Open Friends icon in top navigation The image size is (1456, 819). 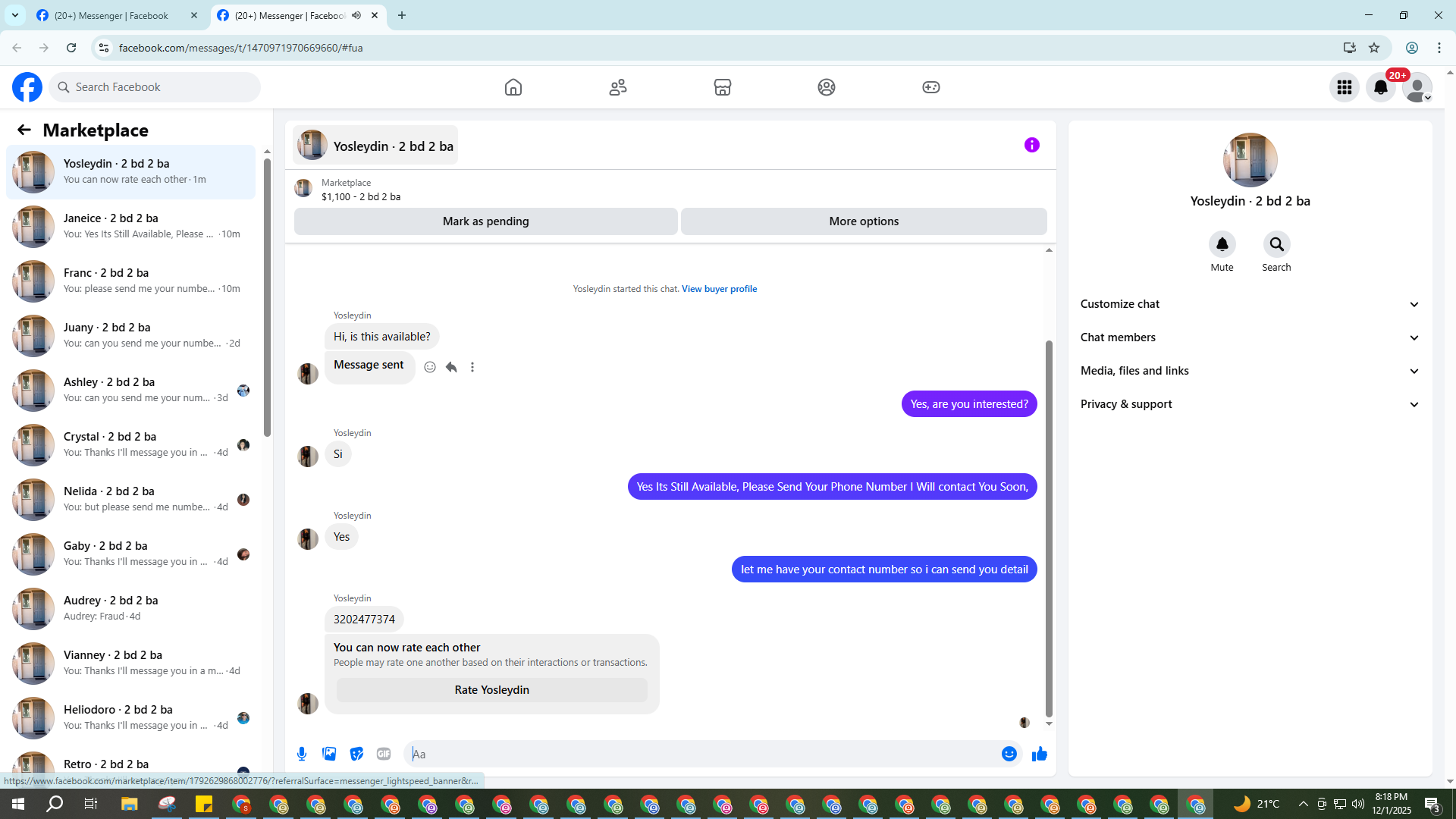(618, 87)
